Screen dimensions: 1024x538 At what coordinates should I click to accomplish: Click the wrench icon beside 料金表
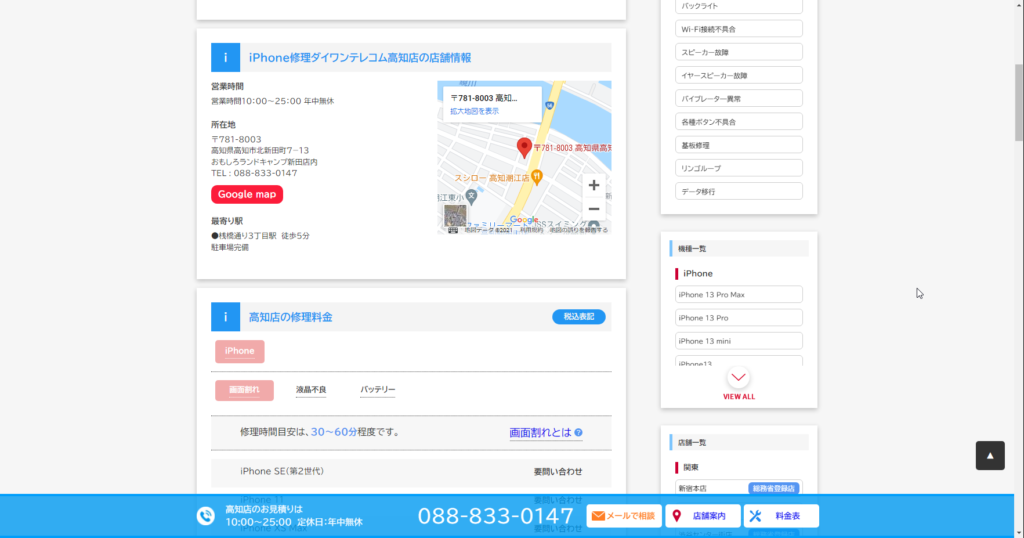[x=756, y=516]
